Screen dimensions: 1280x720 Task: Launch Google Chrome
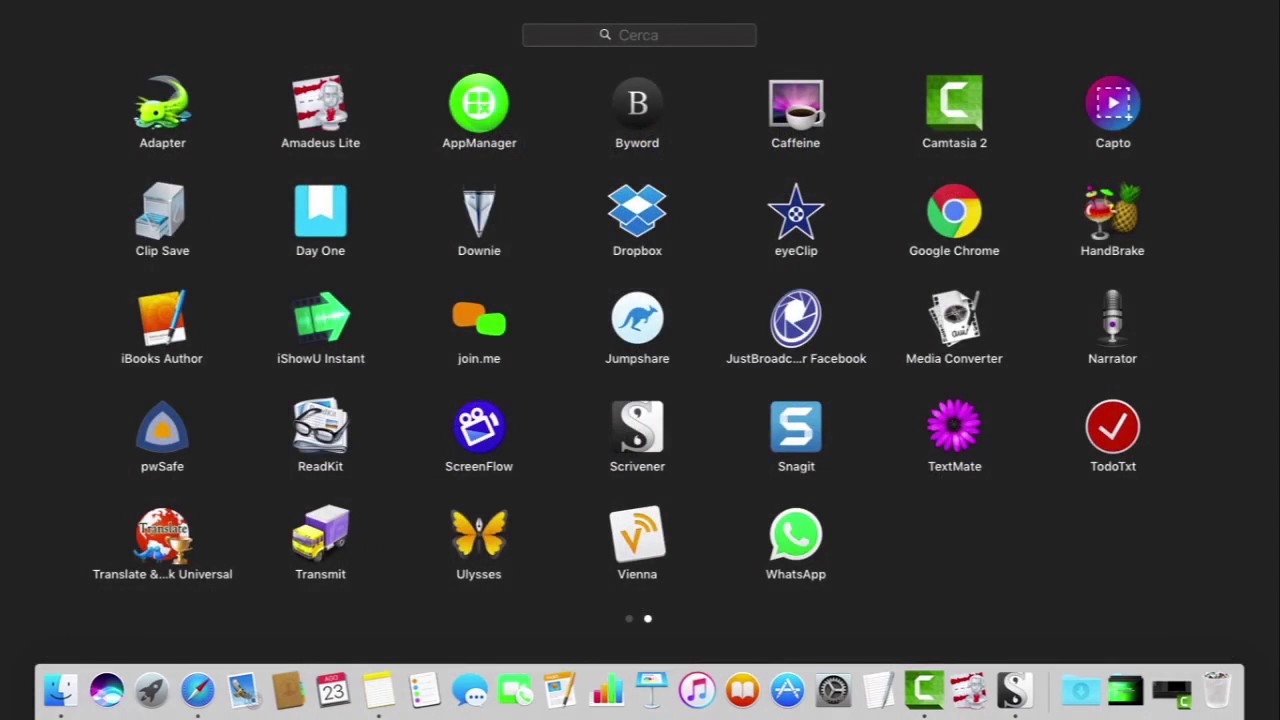point(954,211)
